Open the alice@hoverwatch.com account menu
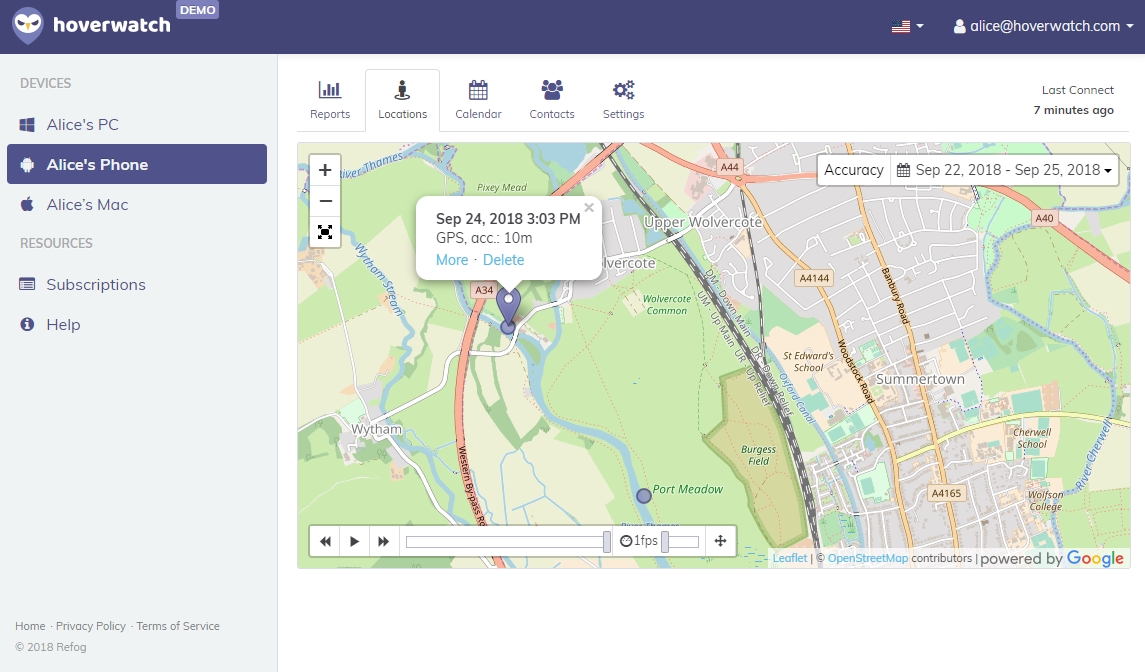 pyautogui.click(x=1043, y=26)
